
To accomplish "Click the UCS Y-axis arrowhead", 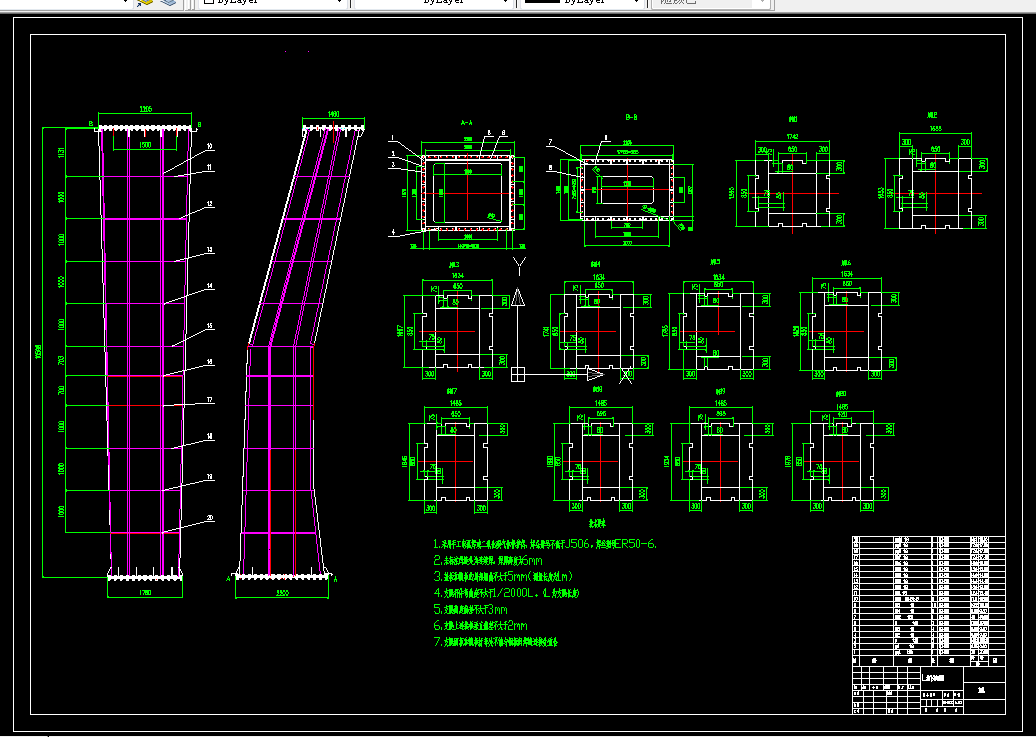I will click(x=518, y=297).
